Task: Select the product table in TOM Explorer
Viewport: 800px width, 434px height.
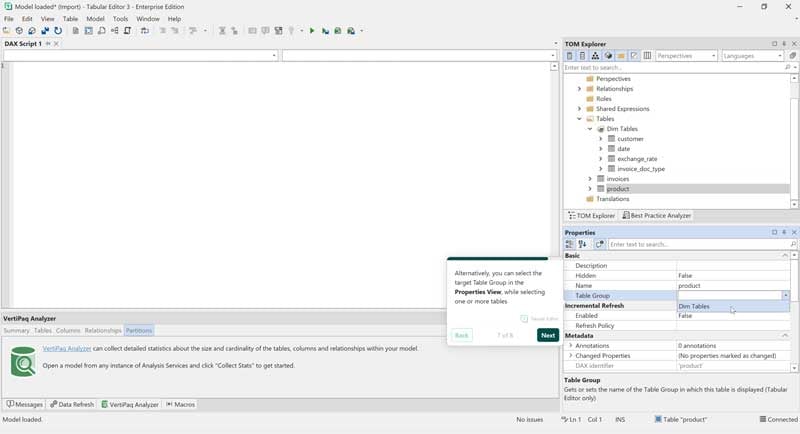Action: (618, 189)
